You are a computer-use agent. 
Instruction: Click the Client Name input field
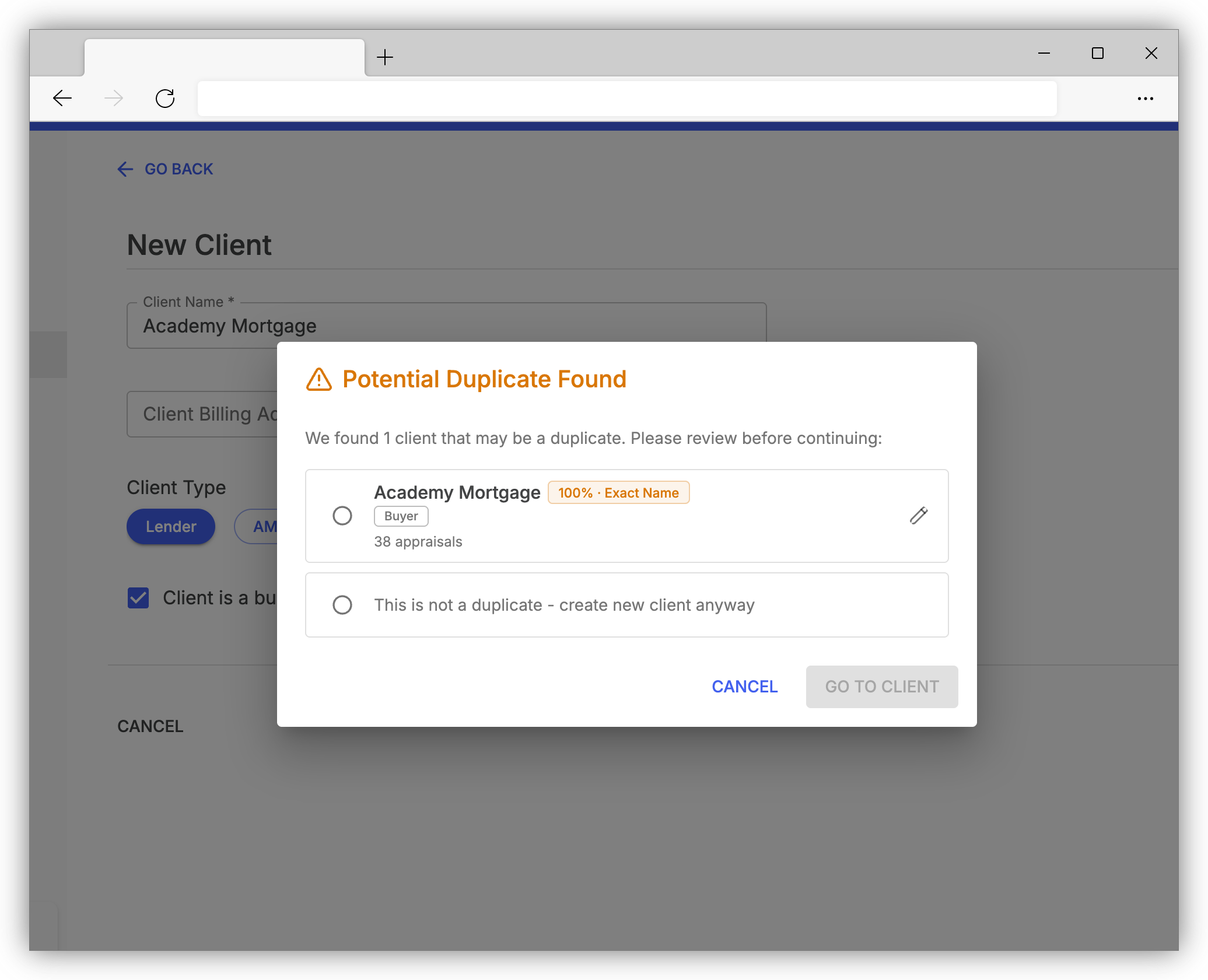[x=446, y=325]
